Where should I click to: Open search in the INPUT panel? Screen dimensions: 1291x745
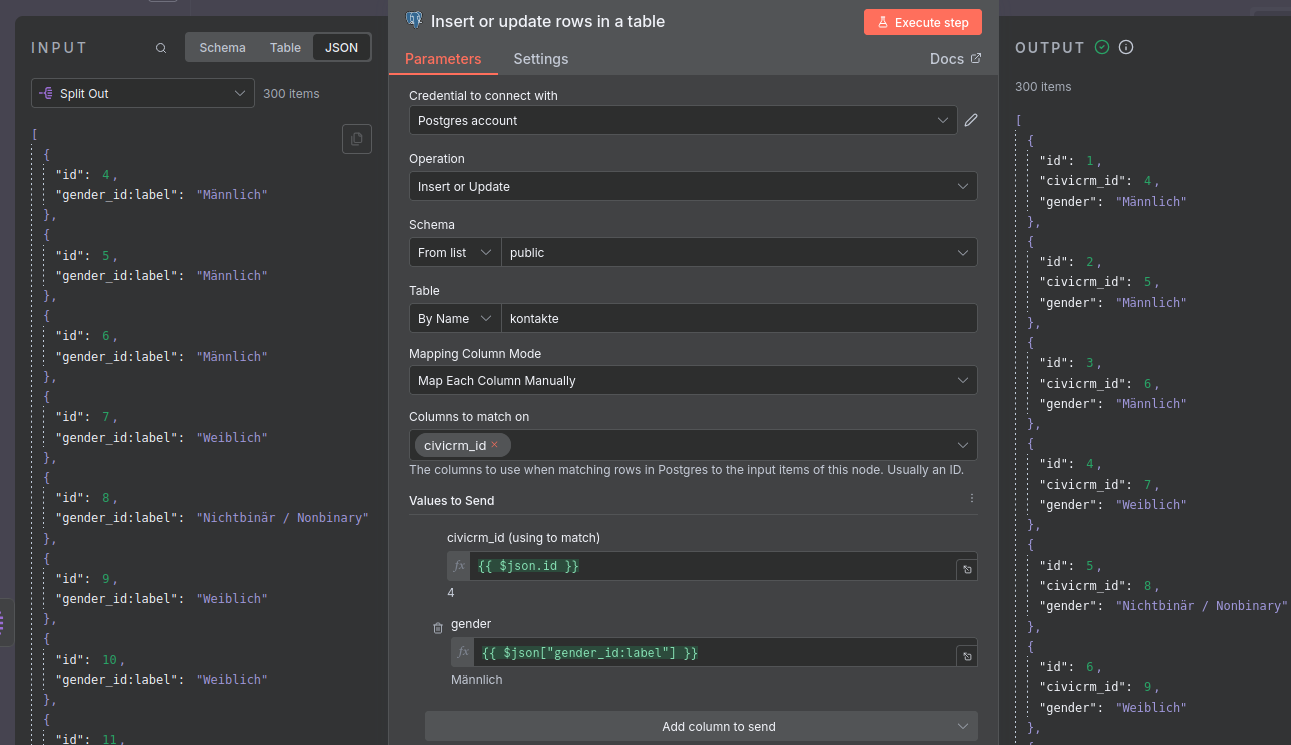[x=160, y=47]
